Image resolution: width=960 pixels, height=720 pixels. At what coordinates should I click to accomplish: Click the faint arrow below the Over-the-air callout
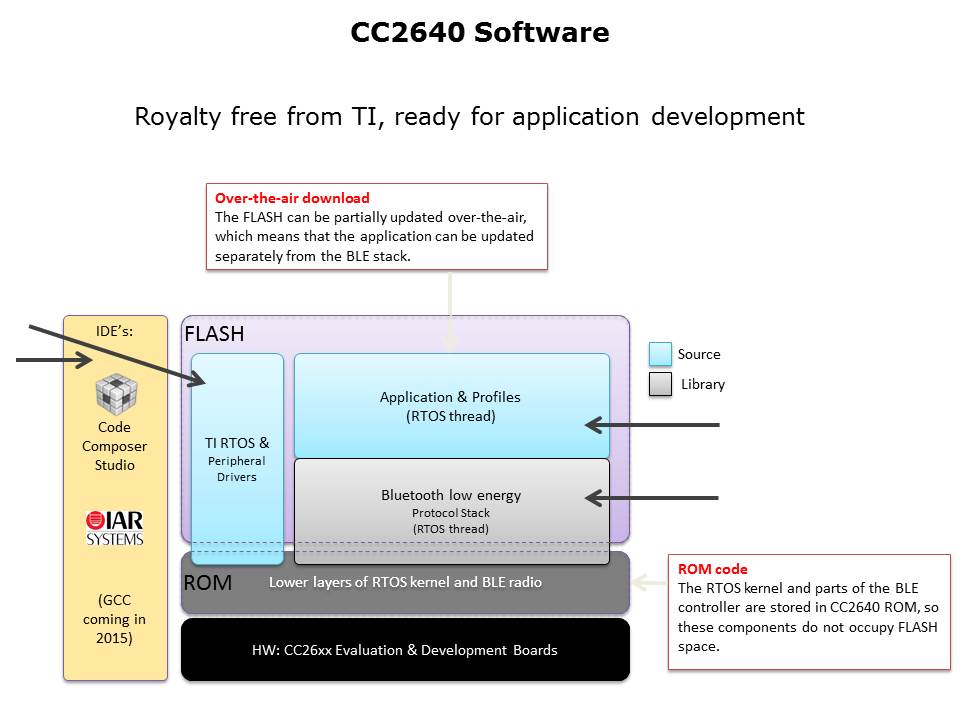point(450,310)
